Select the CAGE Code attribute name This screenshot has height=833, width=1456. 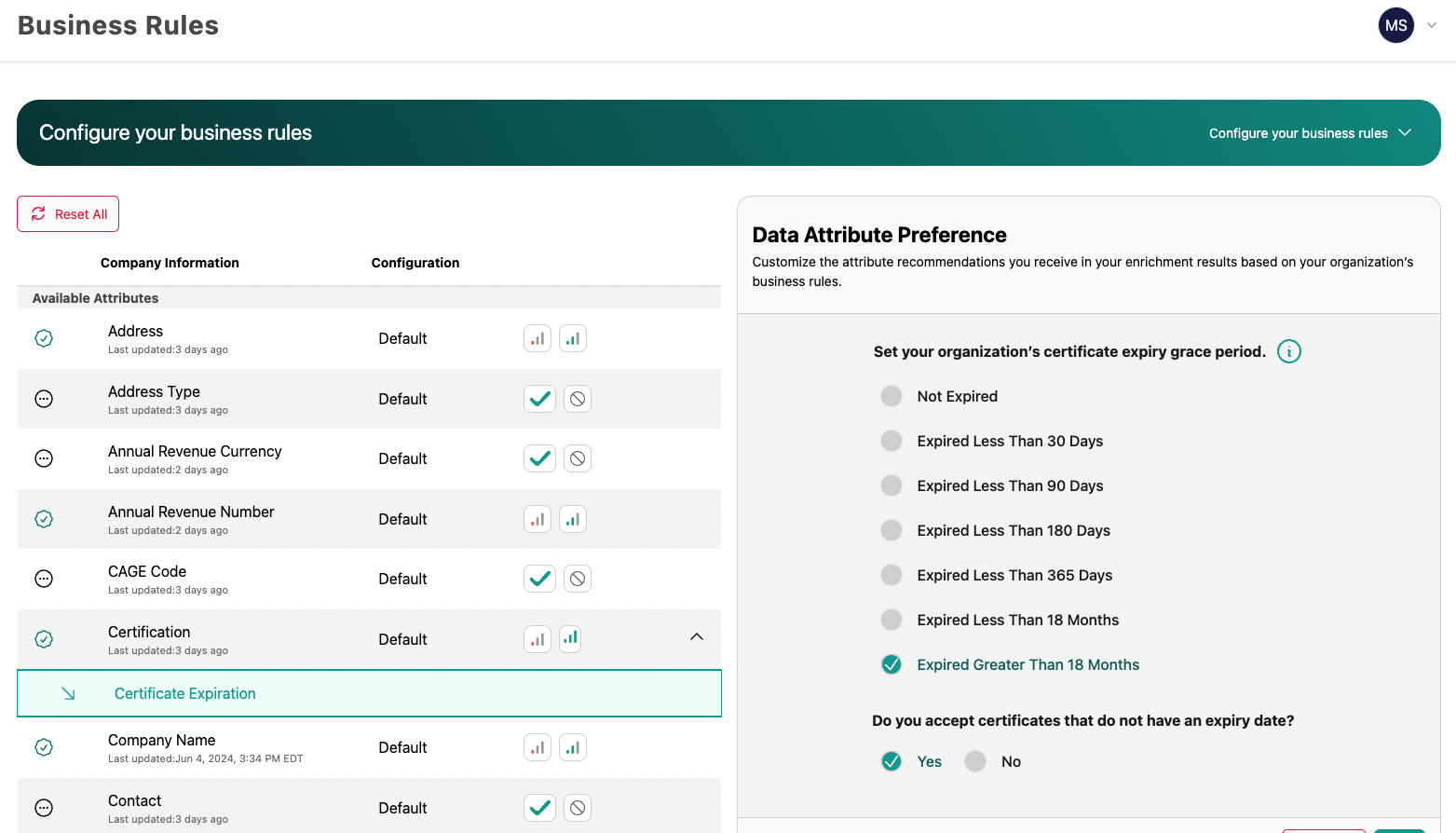(x=147, y=571)
